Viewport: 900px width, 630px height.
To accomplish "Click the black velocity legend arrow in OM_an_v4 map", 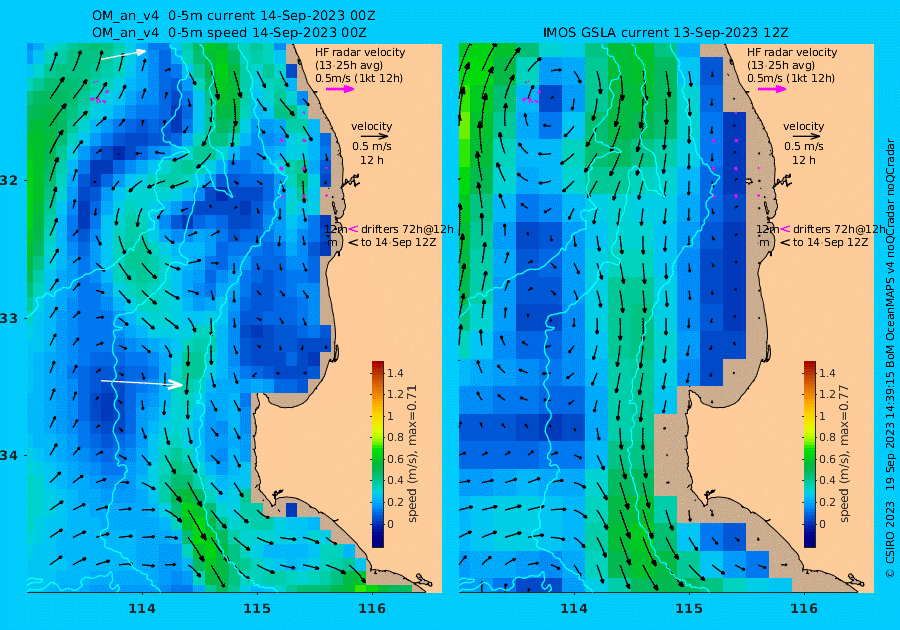I will point(375,137).
